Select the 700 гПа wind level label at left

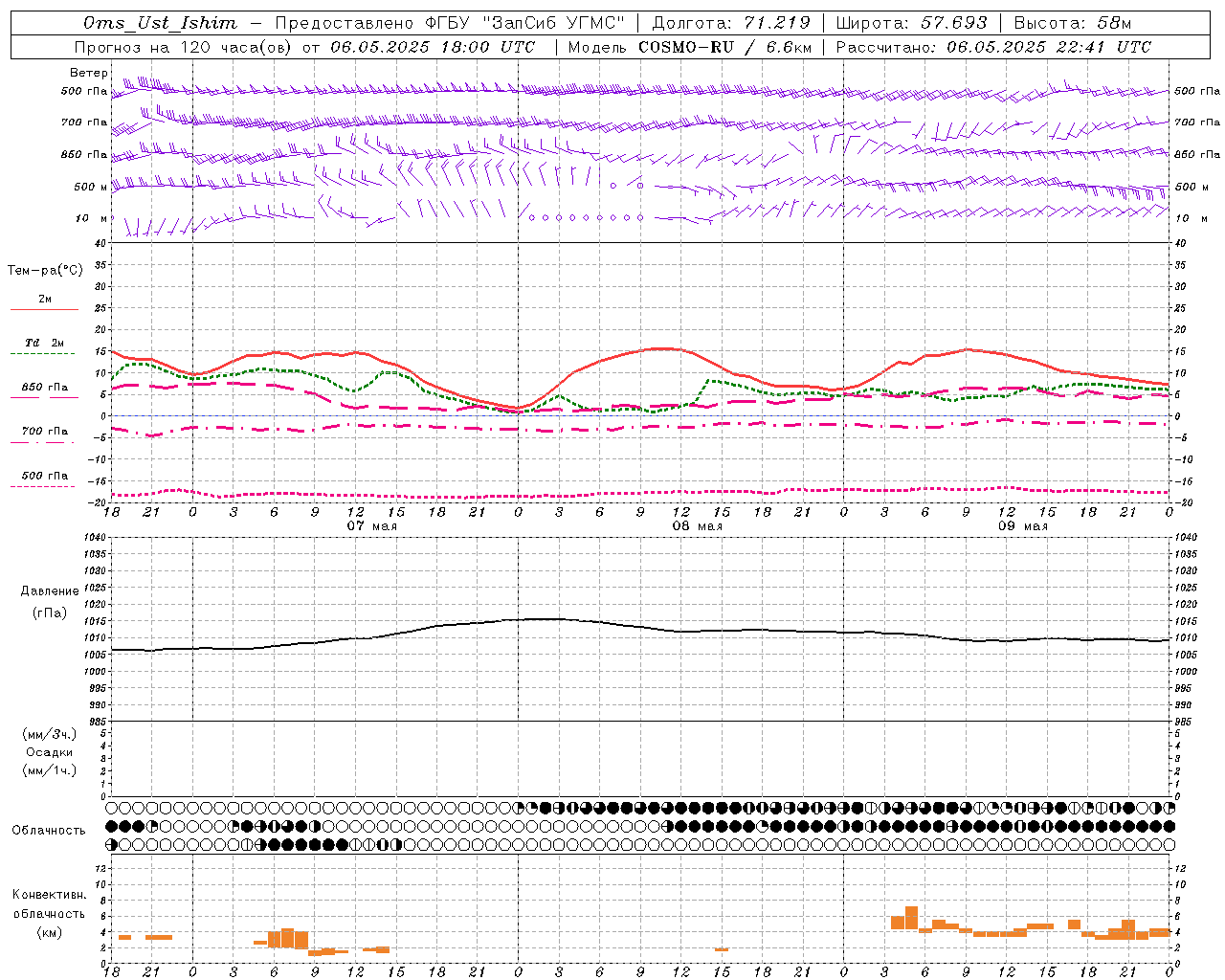pyautogui.click(x=84, y=122)
